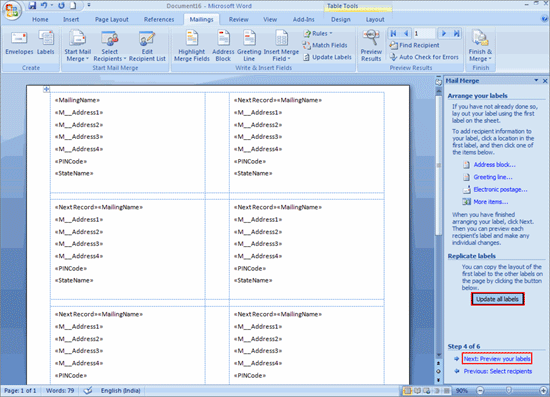Switch to the Review tab
The image size is (550, 397).
(239, 20)
